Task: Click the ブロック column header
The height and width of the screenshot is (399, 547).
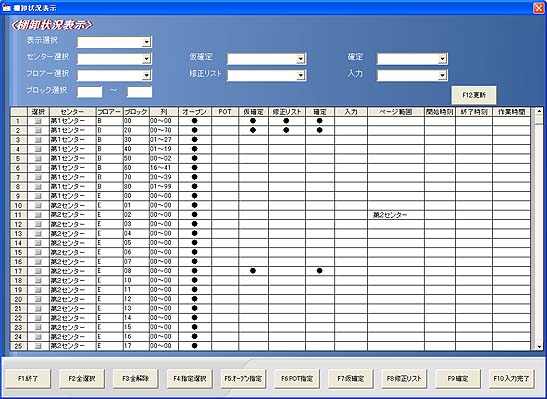Action: pyautogui.click(x=136, y=112)
